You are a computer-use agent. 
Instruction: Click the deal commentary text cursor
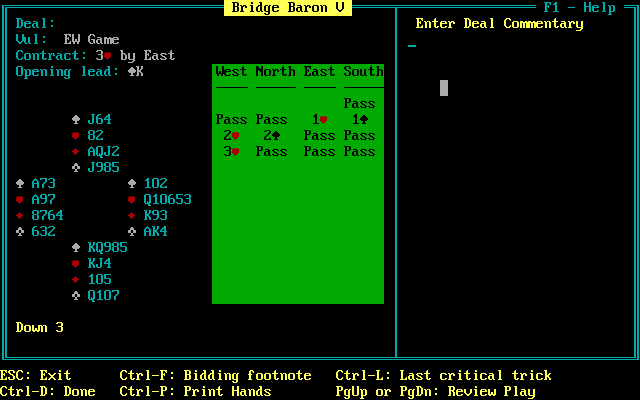[412, 46]
